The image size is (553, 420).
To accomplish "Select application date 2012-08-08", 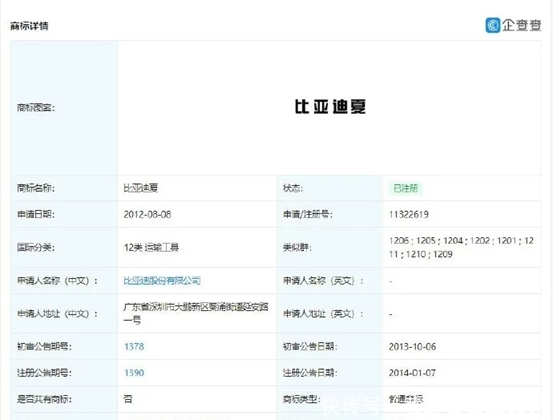I will tap(147, 214).
